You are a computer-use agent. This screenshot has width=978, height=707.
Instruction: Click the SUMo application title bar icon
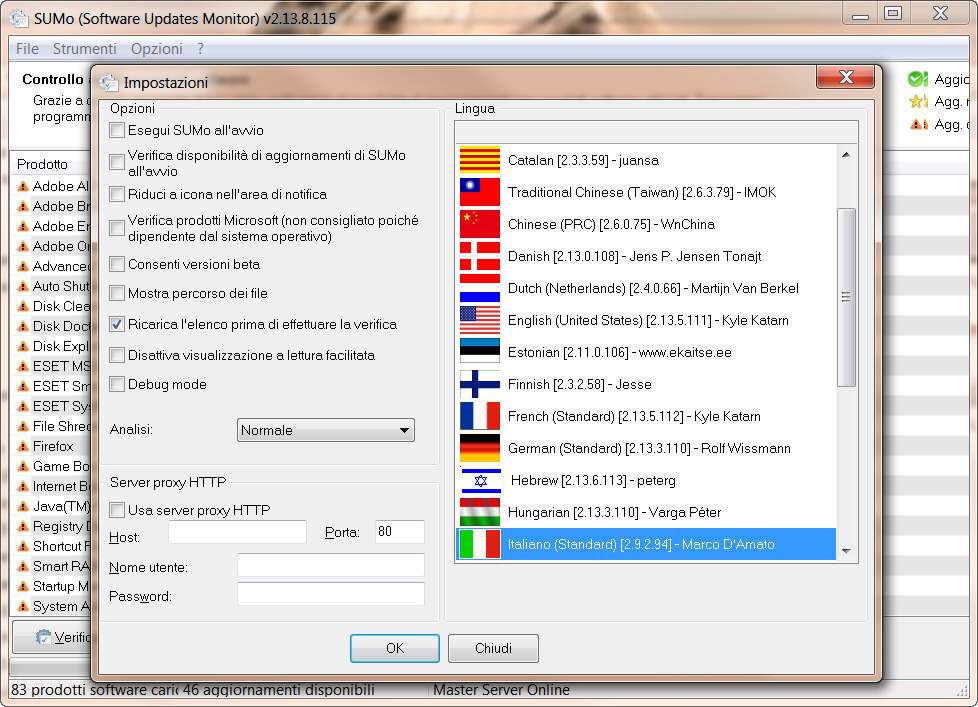click(x=19, y=18)
